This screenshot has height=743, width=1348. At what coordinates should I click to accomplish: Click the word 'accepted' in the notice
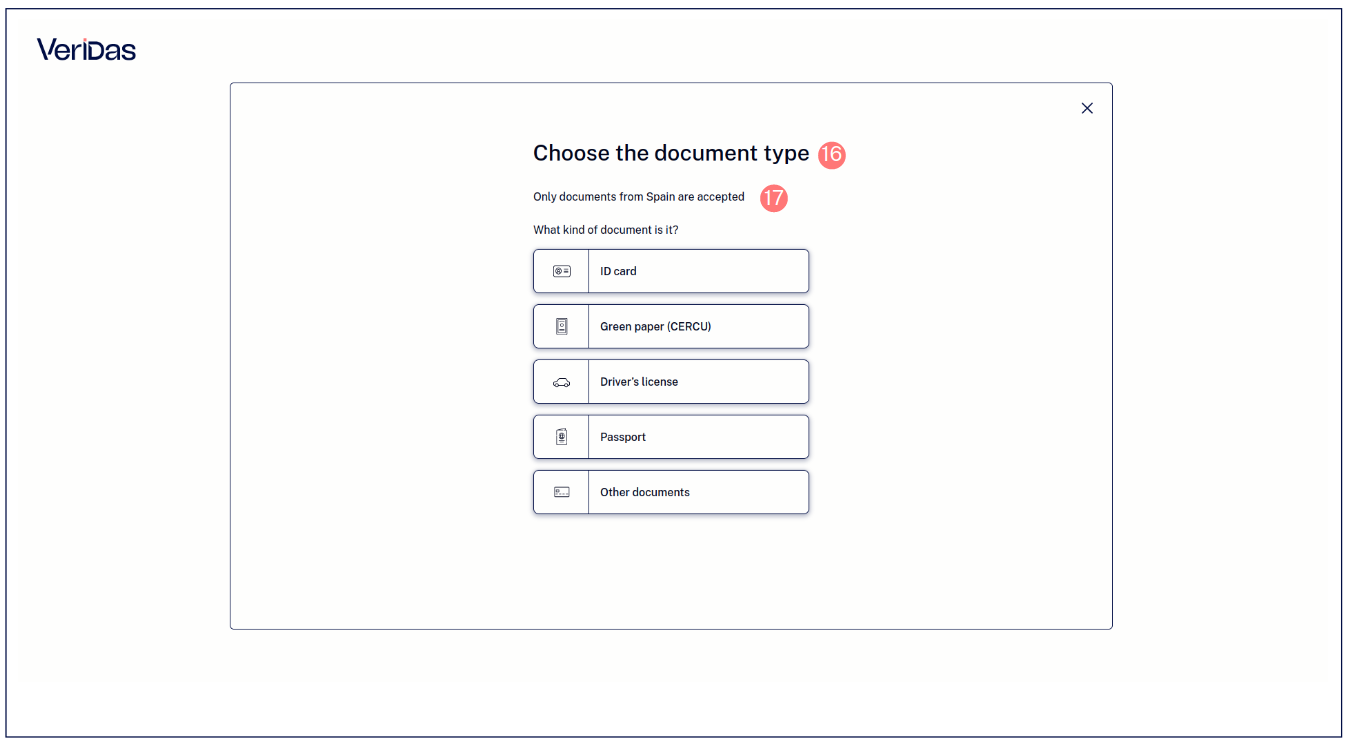point(721,197)
